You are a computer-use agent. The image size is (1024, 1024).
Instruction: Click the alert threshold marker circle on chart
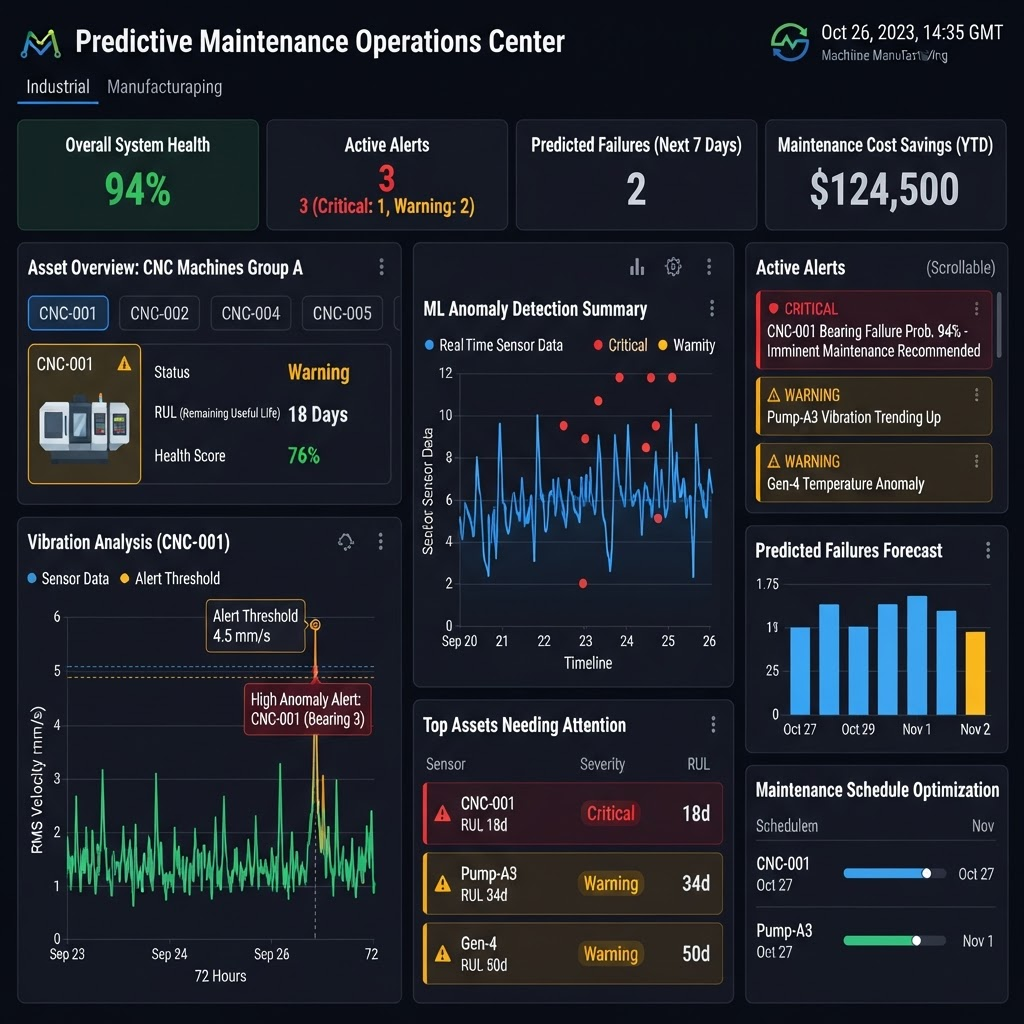pyautogui.click(x=315, y=625)
